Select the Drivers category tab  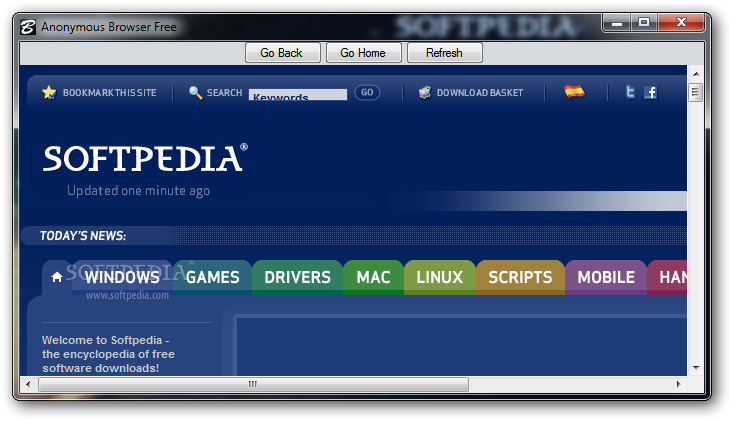297,277
